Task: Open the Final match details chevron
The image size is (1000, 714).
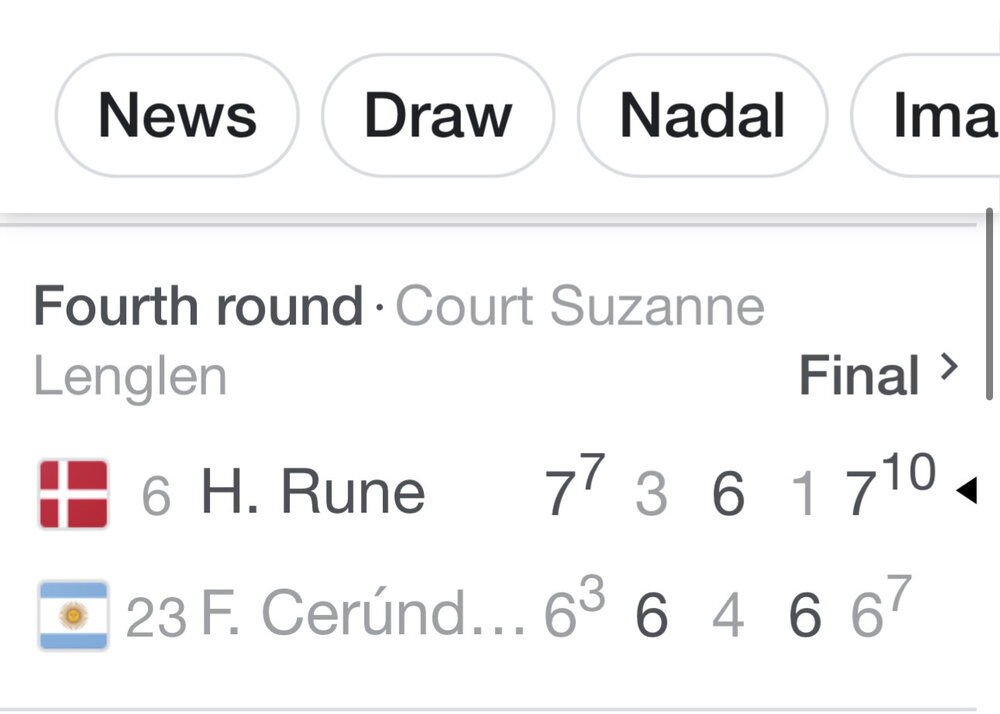Action: [x=949, y=368]
